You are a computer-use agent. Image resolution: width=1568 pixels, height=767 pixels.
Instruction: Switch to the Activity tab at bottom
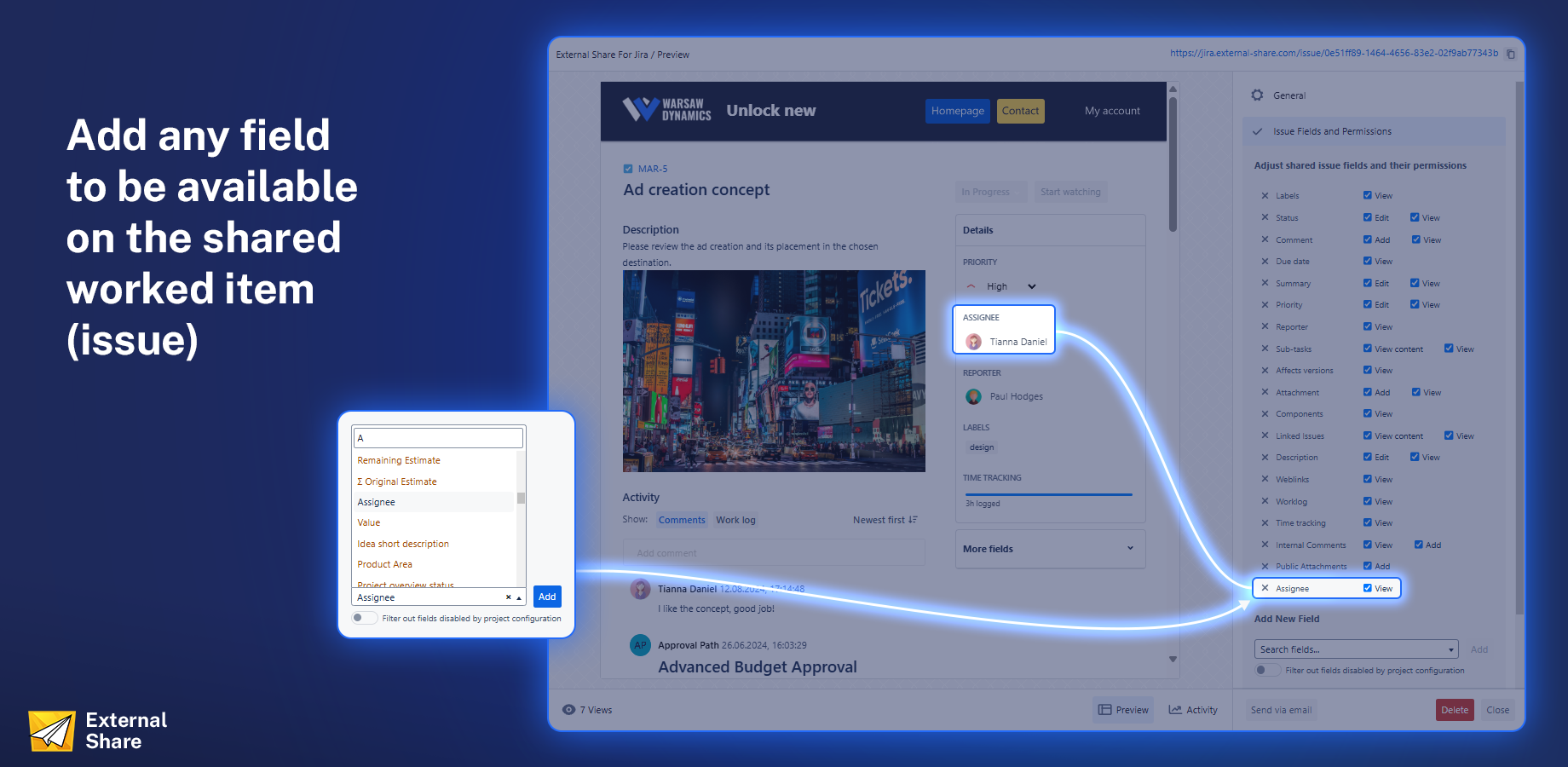click(1193, 710)
